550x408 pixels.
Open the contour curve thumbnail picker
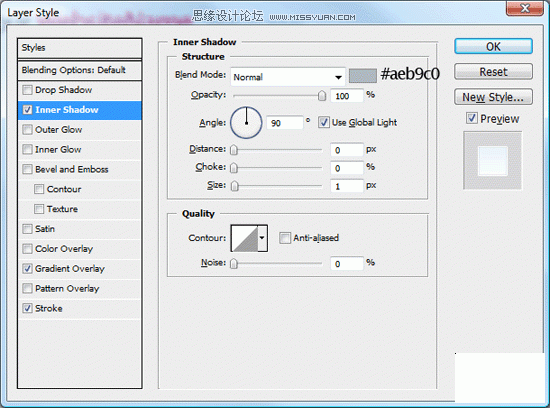click(x=244, y=238)
